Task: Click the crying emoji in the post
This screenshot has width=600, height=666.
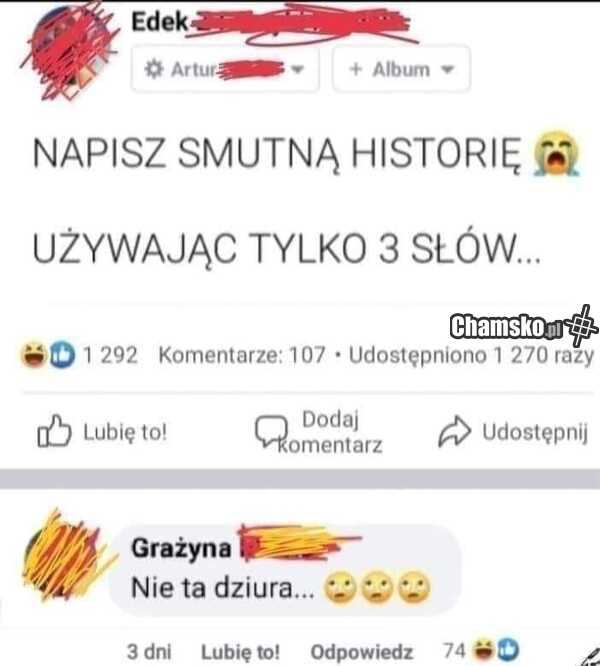Action: (556, 153)
